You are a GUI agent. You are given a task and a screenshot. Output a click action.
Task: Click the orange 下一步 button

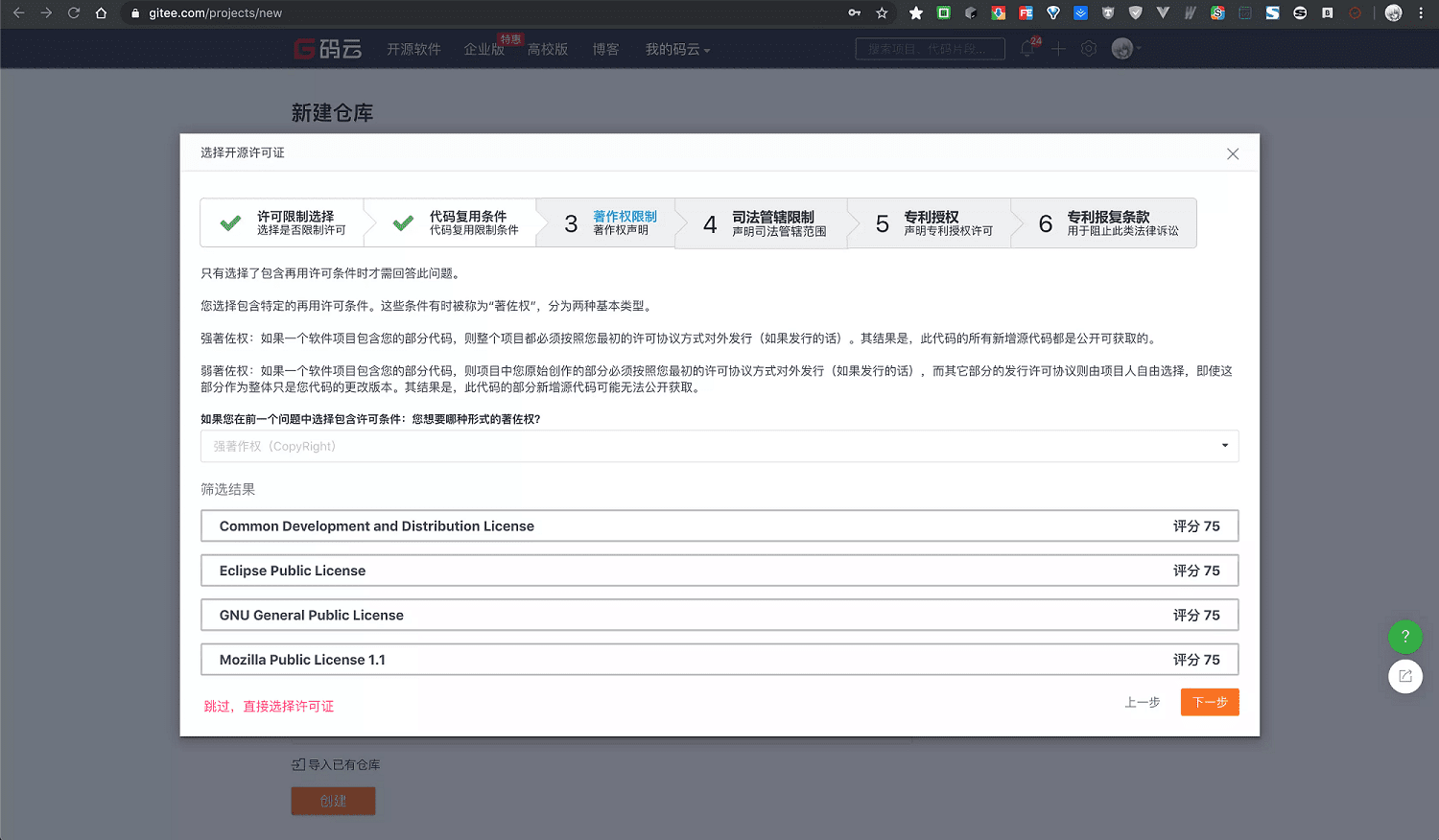[x=1209, y=702]
